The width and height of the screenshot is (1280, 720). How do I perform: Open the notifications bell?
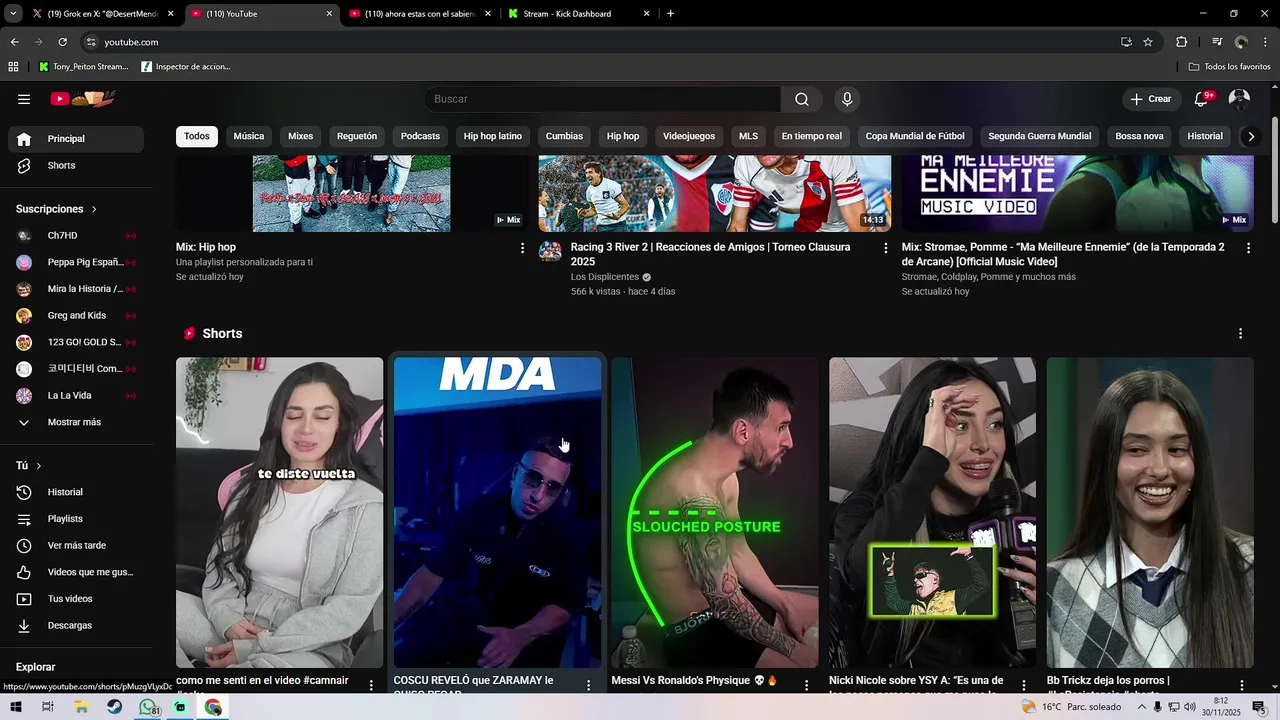click(x=1203, y=99)
